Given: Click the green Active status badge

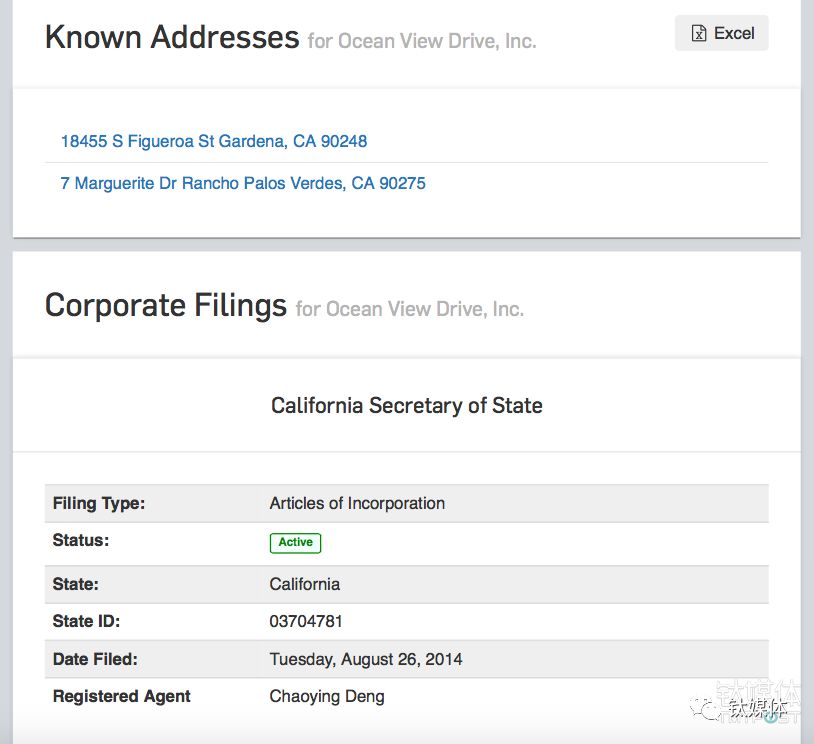Looking at the screenshot, I should click(x=295, y=542).
